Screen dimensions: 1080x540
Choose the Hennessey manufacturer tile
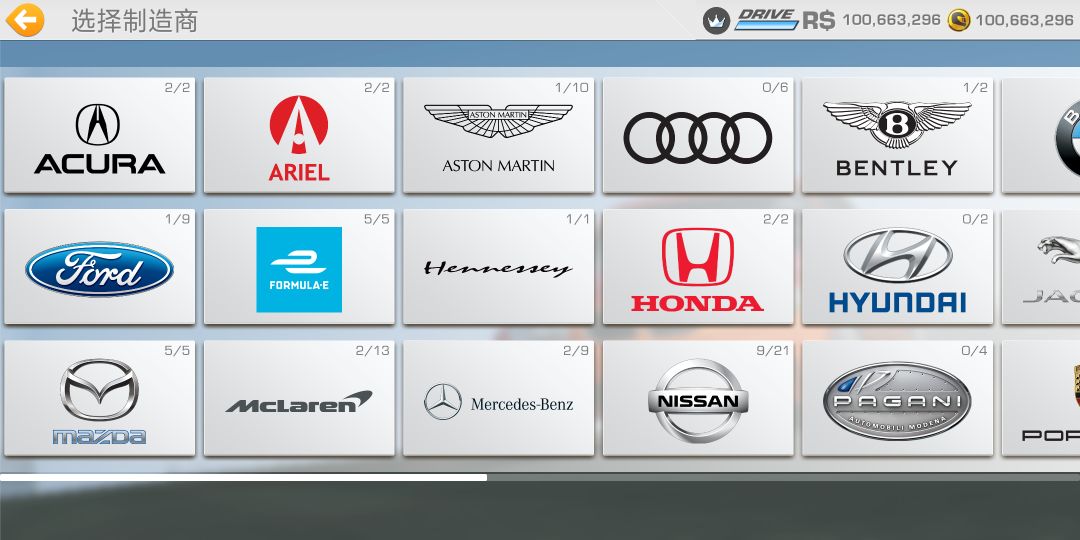[499, 267]
